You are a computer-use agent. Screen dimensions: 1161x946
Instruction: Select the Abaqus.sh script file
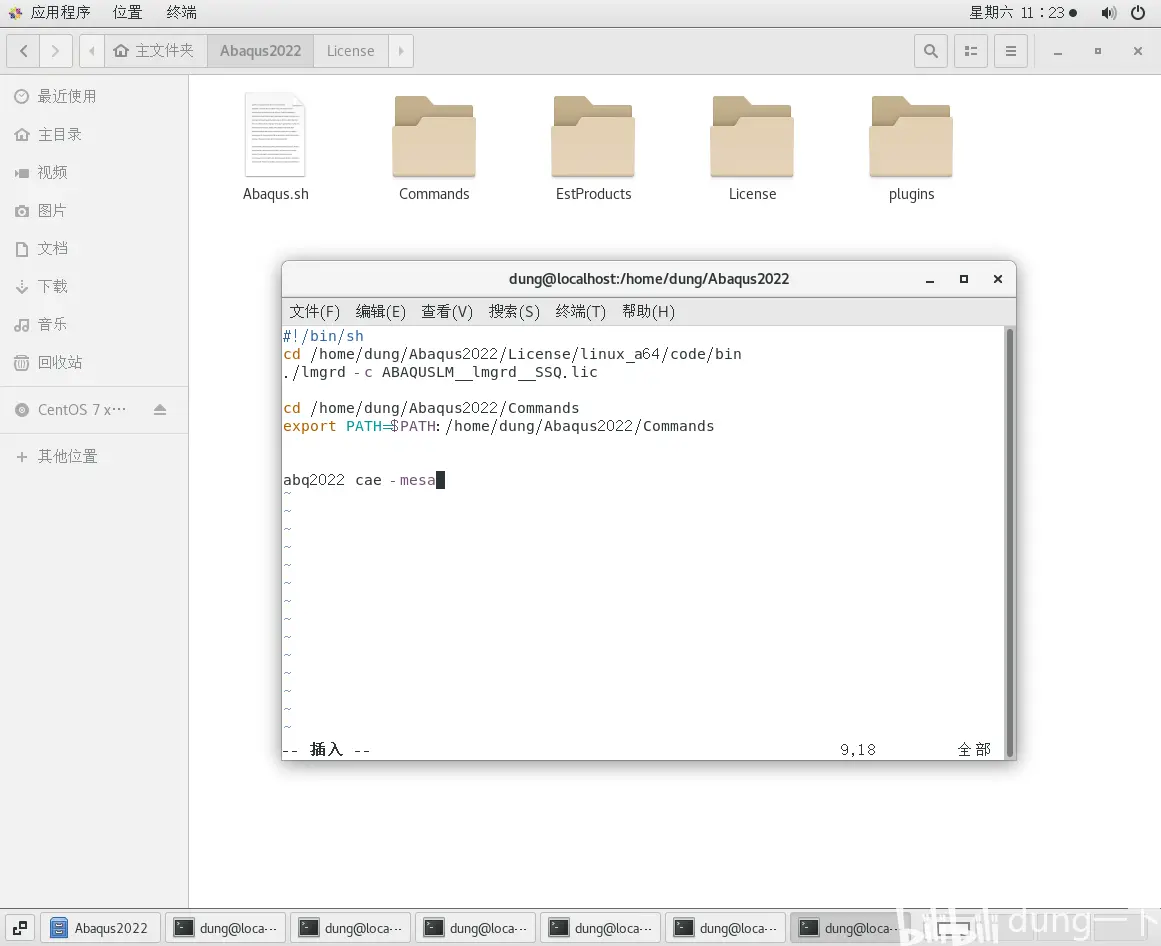click(x=275, y=147)
